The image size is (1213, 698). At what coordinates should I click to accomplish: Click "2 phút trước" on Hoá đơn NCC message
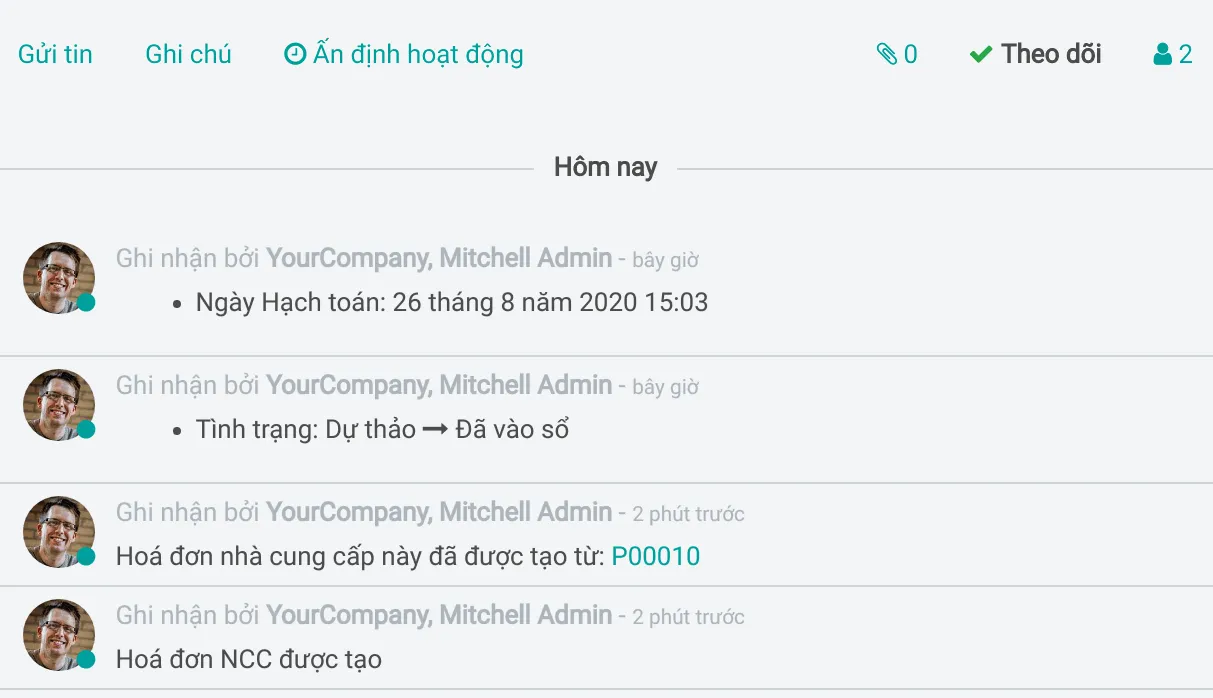click(688, 617)
